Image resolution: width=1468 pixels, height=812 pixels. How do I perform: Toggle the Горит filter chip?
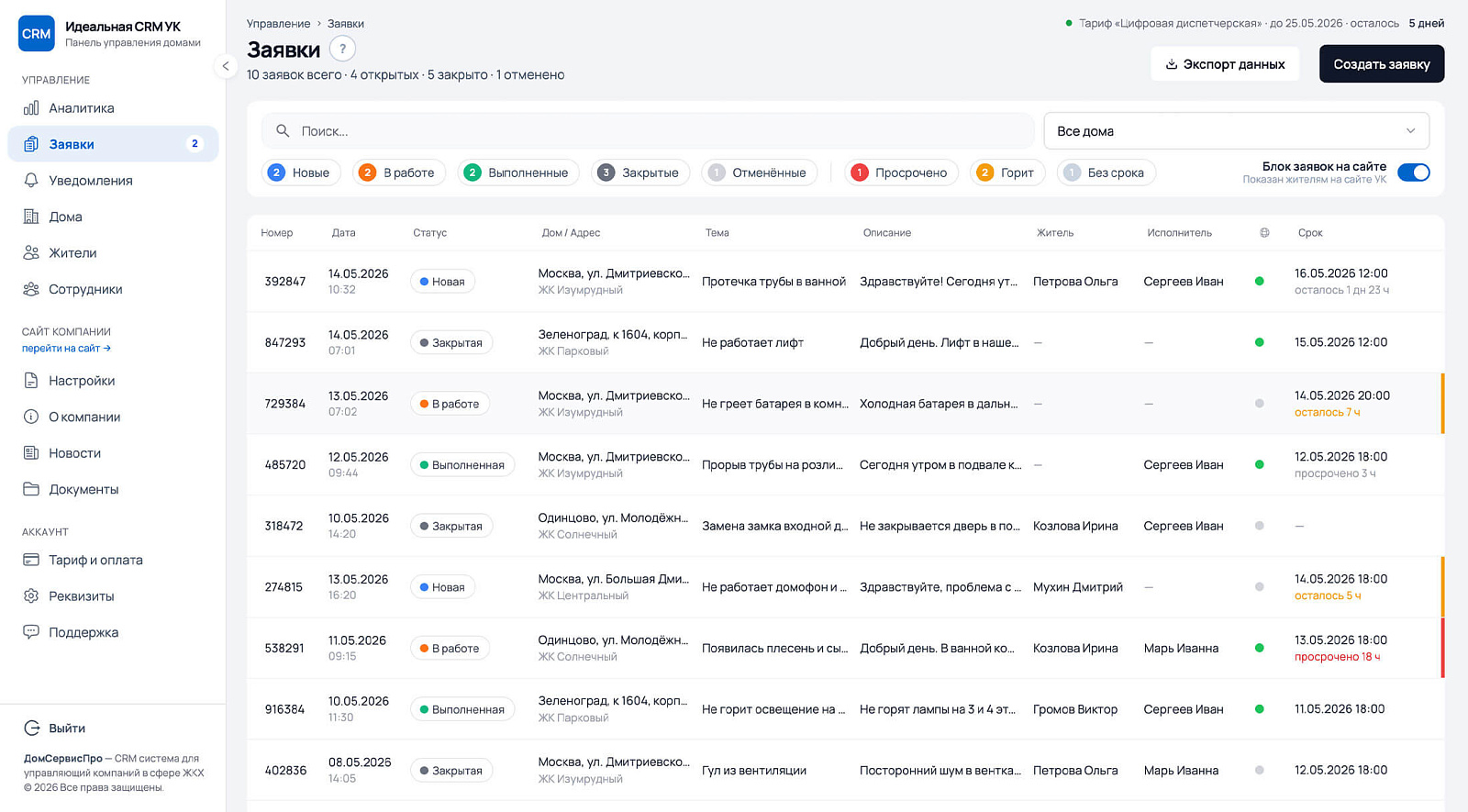[x=1007, y=172]
